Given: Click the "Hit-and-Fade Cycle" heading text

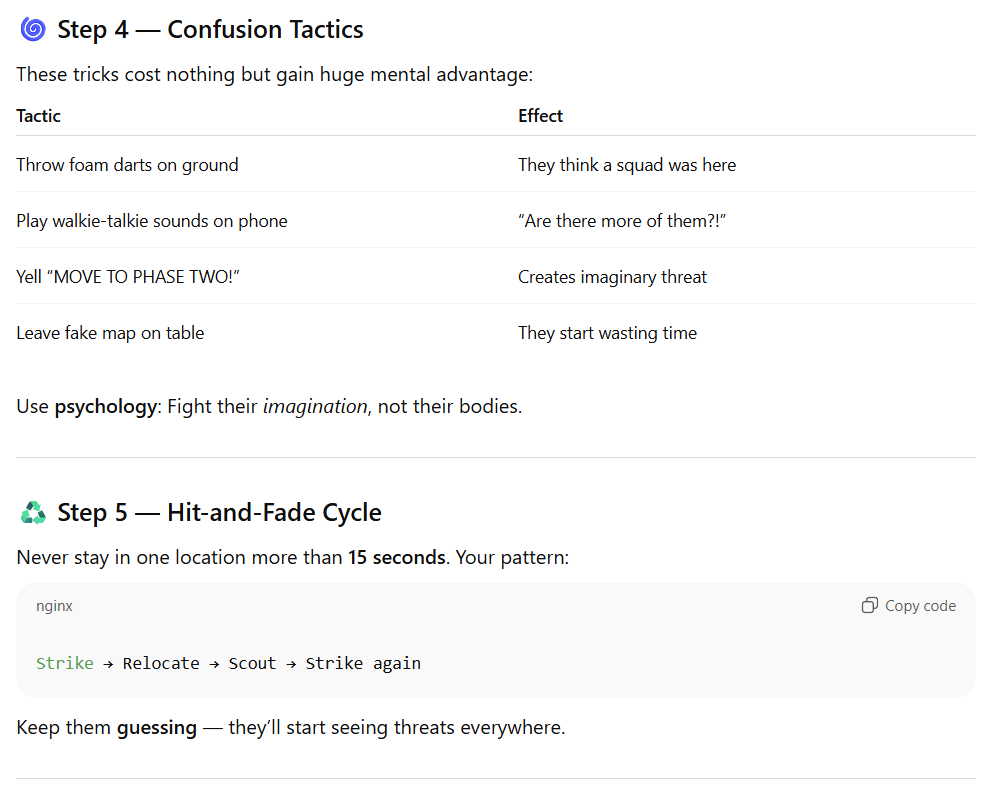Looking at the screenshot, I should pos(274,513).
